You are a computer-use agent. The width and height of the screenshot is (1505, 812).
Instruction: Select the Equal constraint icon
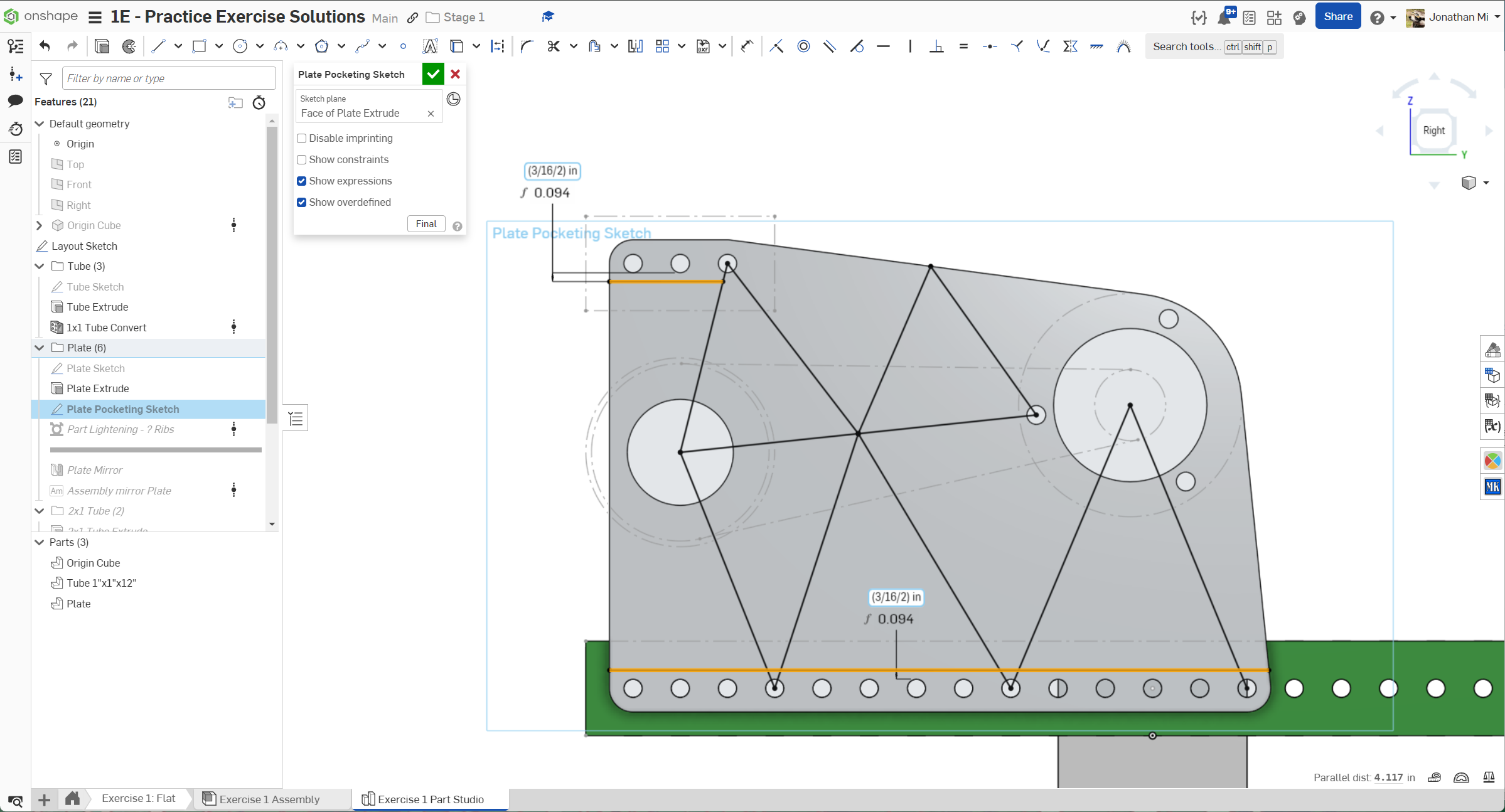(x=963, y=46)
